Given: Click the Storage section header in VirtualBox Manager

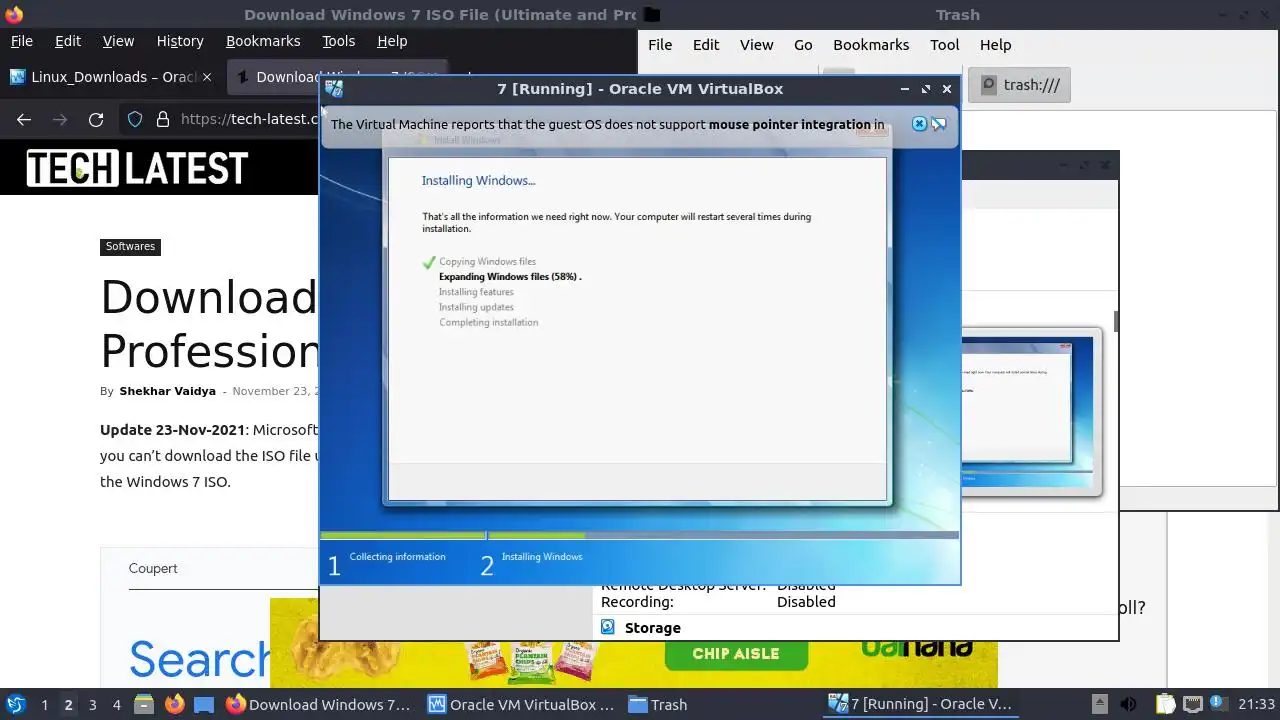Looking at the screenshot, I should coord(652,628).
